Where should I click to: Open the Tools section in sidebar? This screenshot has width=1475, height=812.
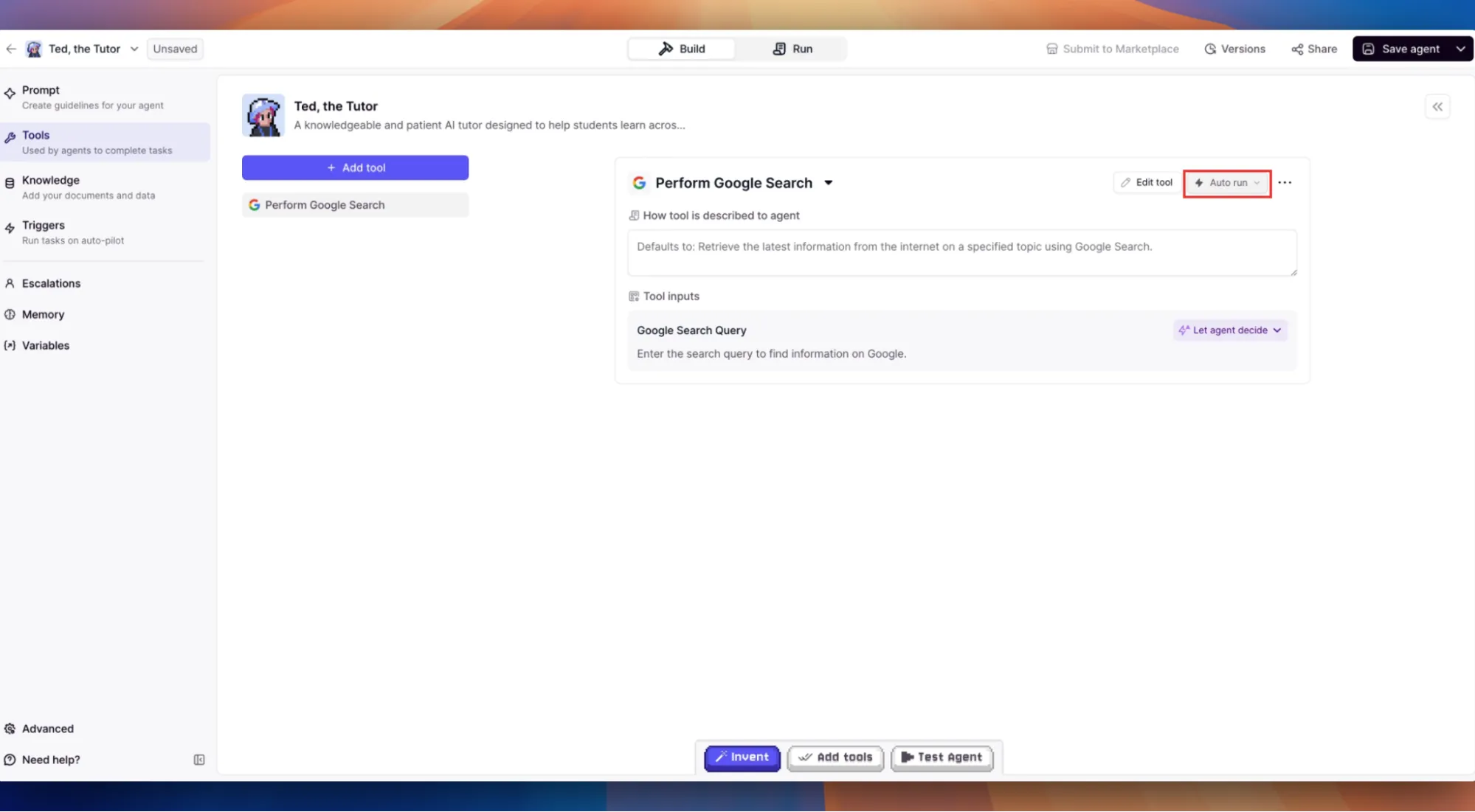click(105, 142)
